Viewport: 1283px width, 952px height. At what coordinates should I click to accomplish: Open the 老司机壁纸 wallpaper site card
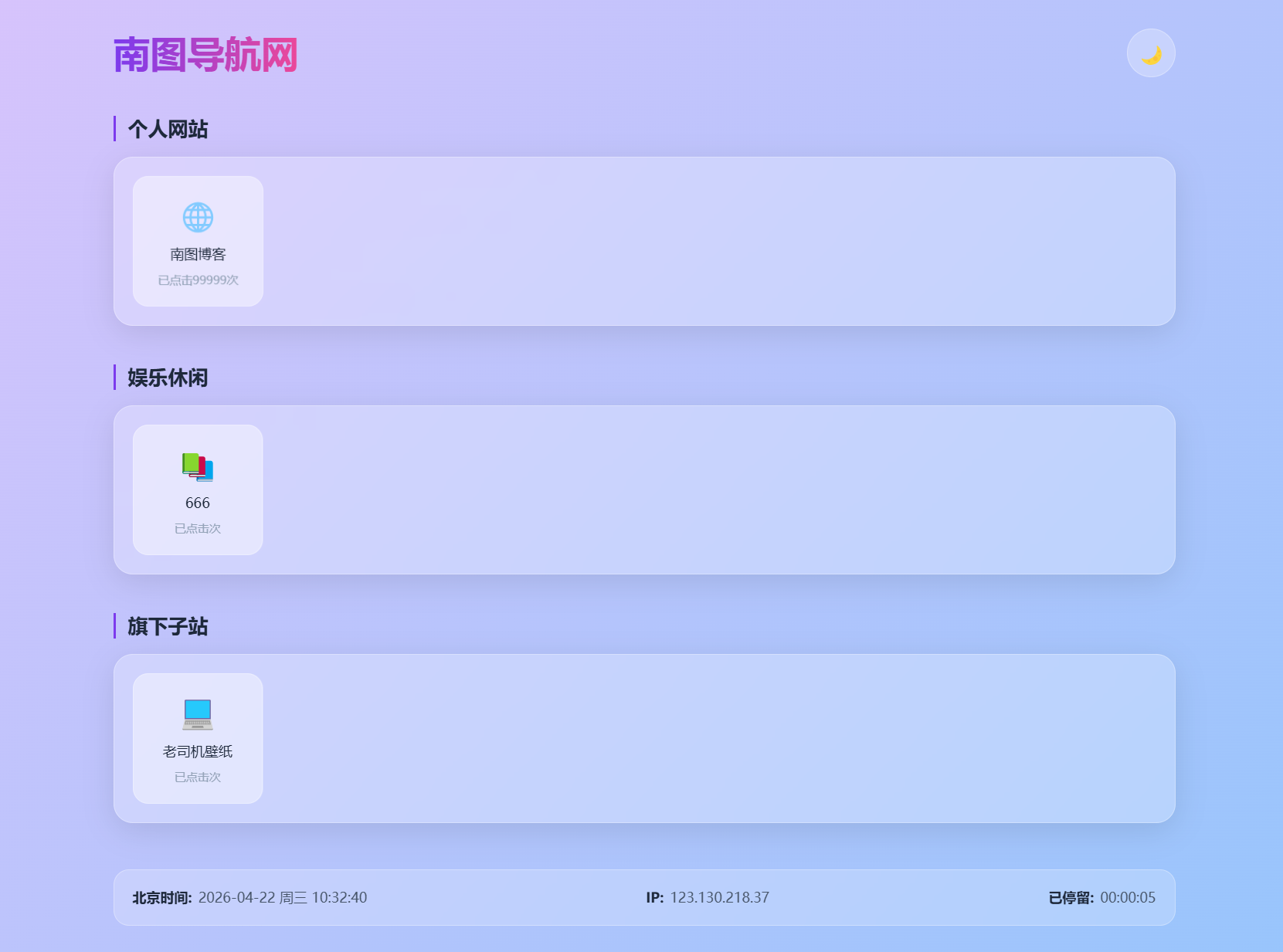(198, 738)
